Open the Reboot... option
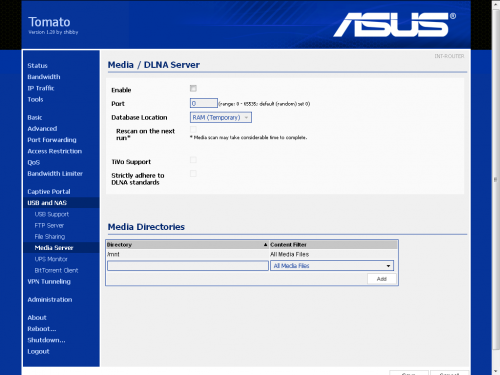 pos(42,329)
